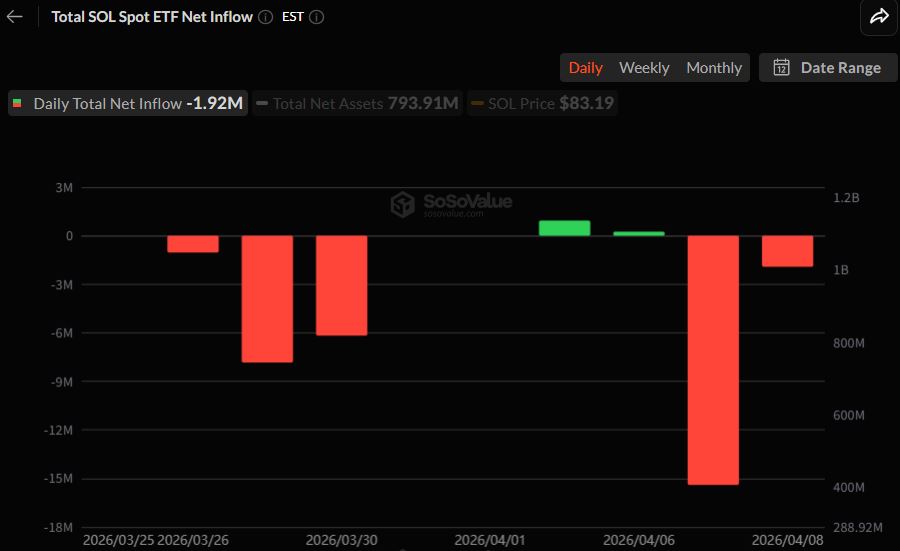Image resolution: width=900 pixels, height=551 pixels.
Task: Click the back arrow icon
Action: 15,17
